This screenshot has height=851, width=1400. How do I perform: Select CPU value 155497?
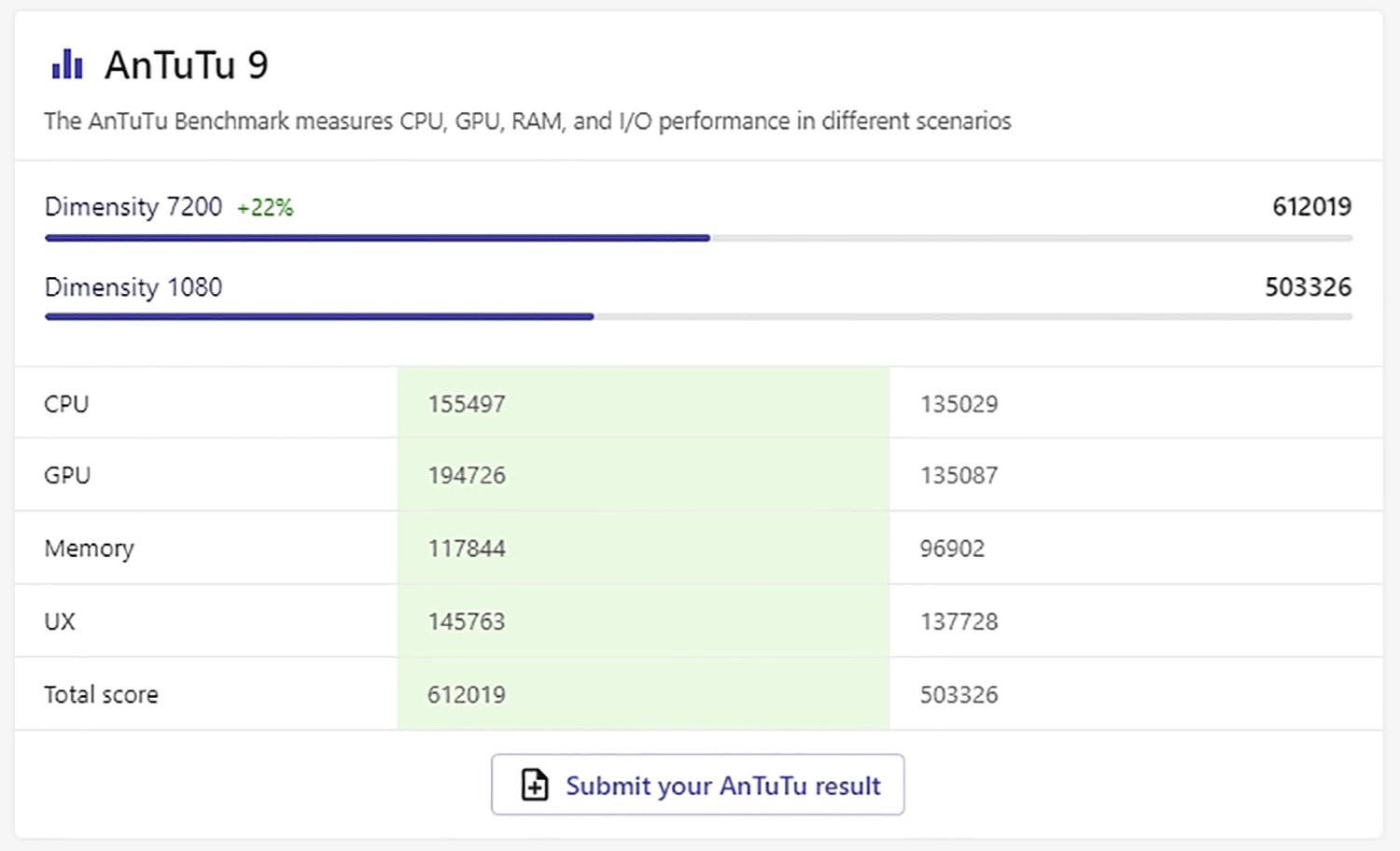467,404
